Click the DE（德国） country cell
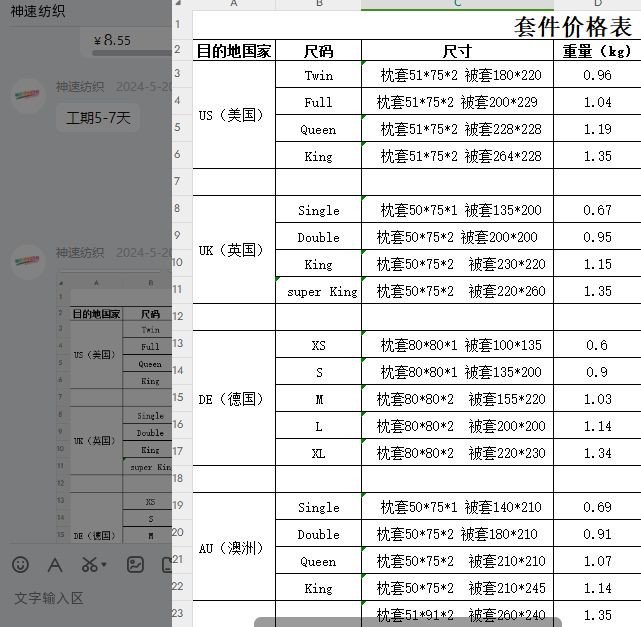The image size is (641, 627). coord(231,399)
